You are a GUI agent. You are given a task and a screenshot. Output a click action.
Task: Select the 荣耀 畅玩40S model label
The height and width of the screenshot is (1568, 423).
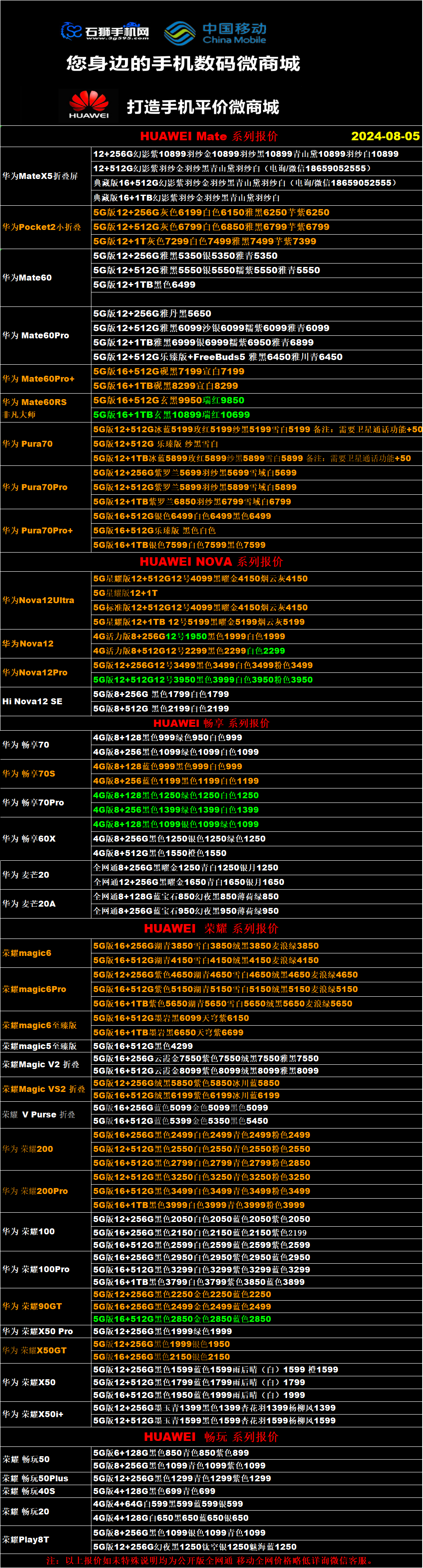[28, 1491]
